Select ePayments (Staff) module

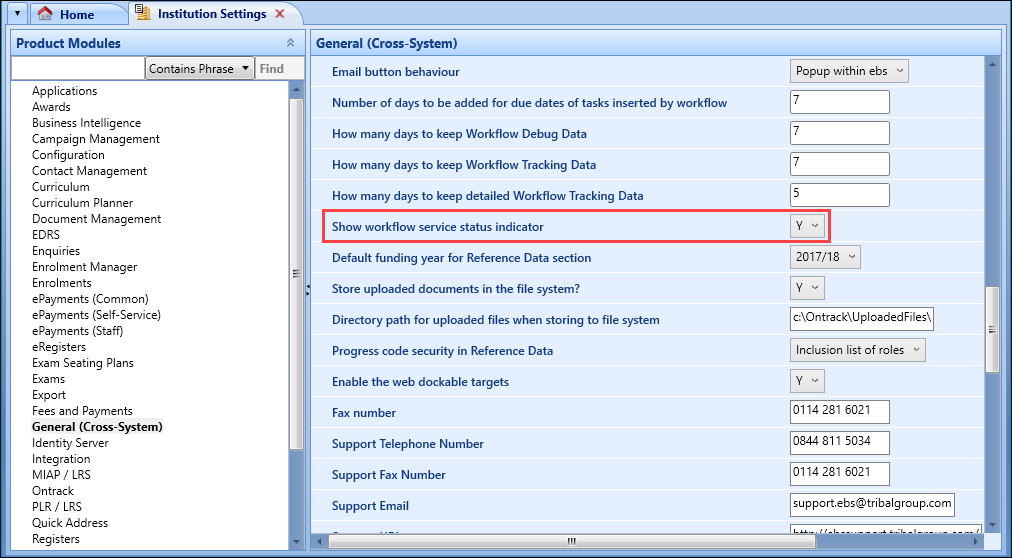point(77,331)
